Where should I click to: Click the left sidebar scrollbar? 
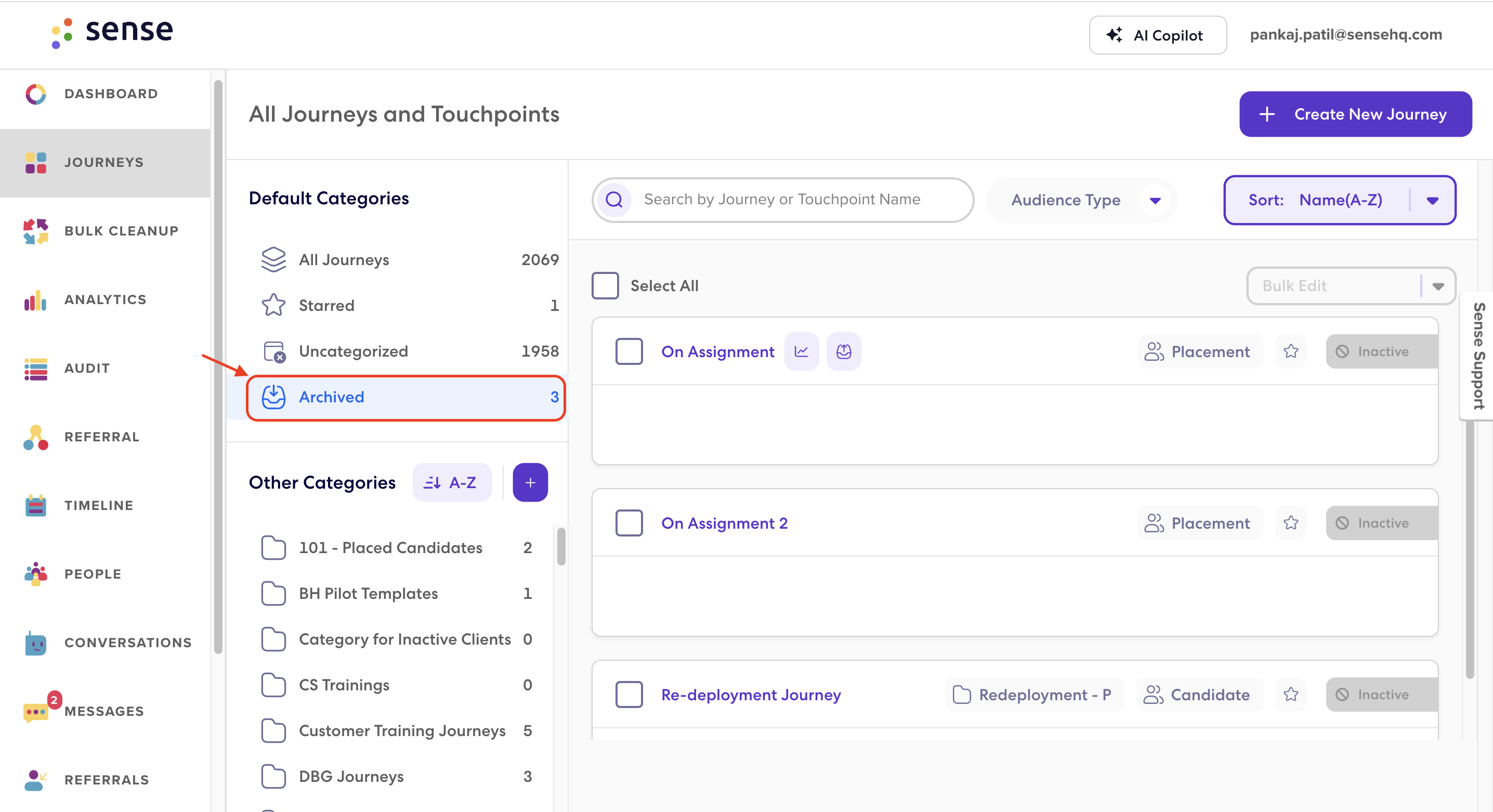pyautogui.click(x=218, y=366)
